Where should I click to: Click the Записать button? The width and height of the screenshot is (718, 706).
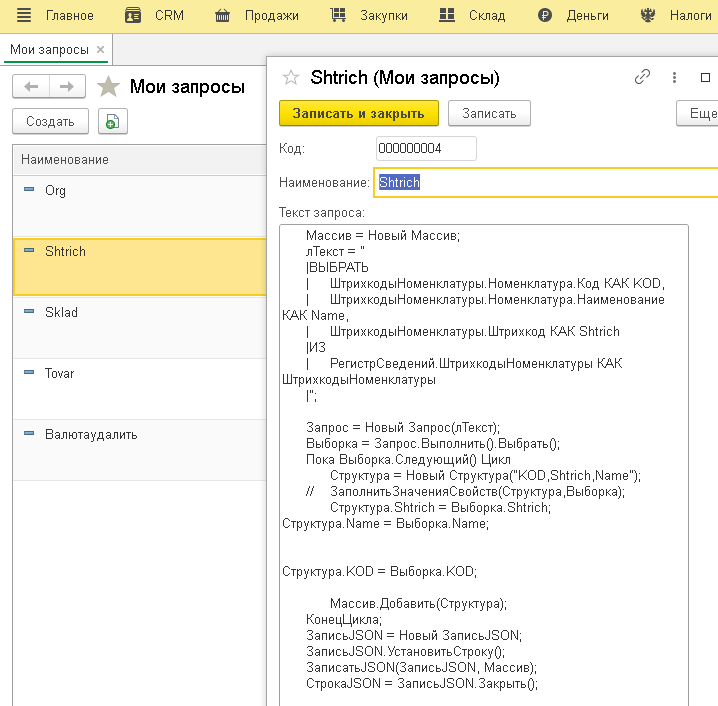click(x=489, y=113)
